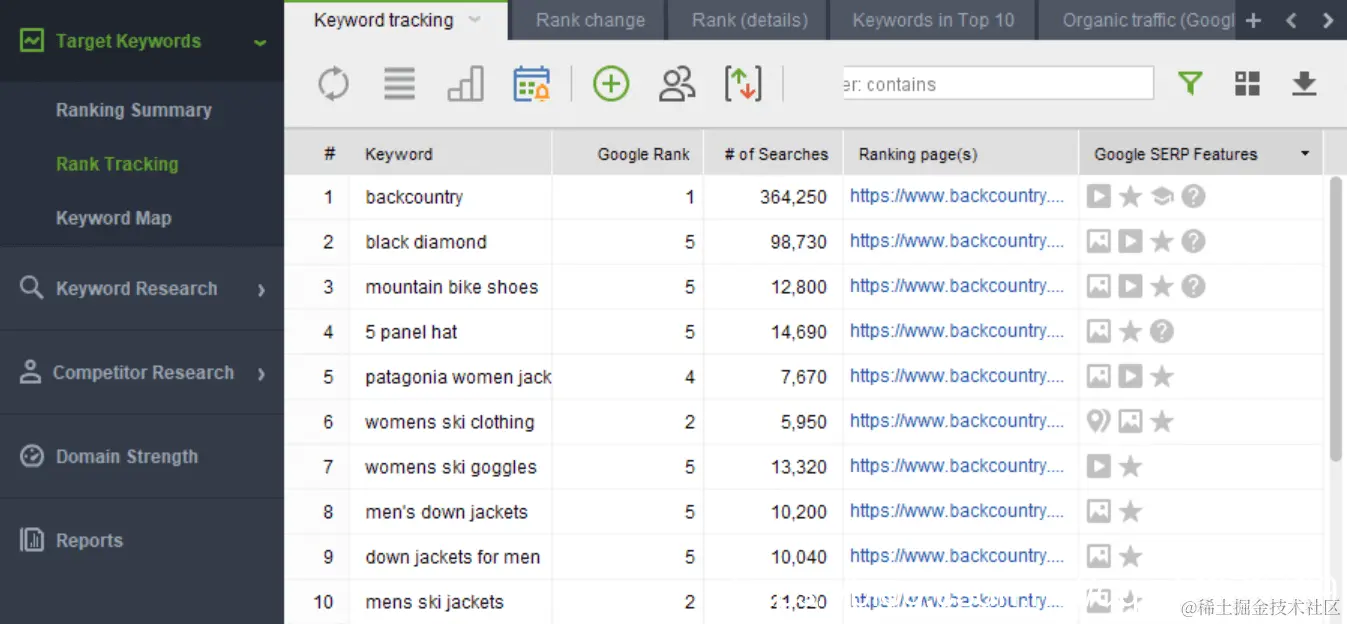Viewport: 1347px width, 624px height.
Task: Open the workspace grid layout icon
Action: point(1247,84)
